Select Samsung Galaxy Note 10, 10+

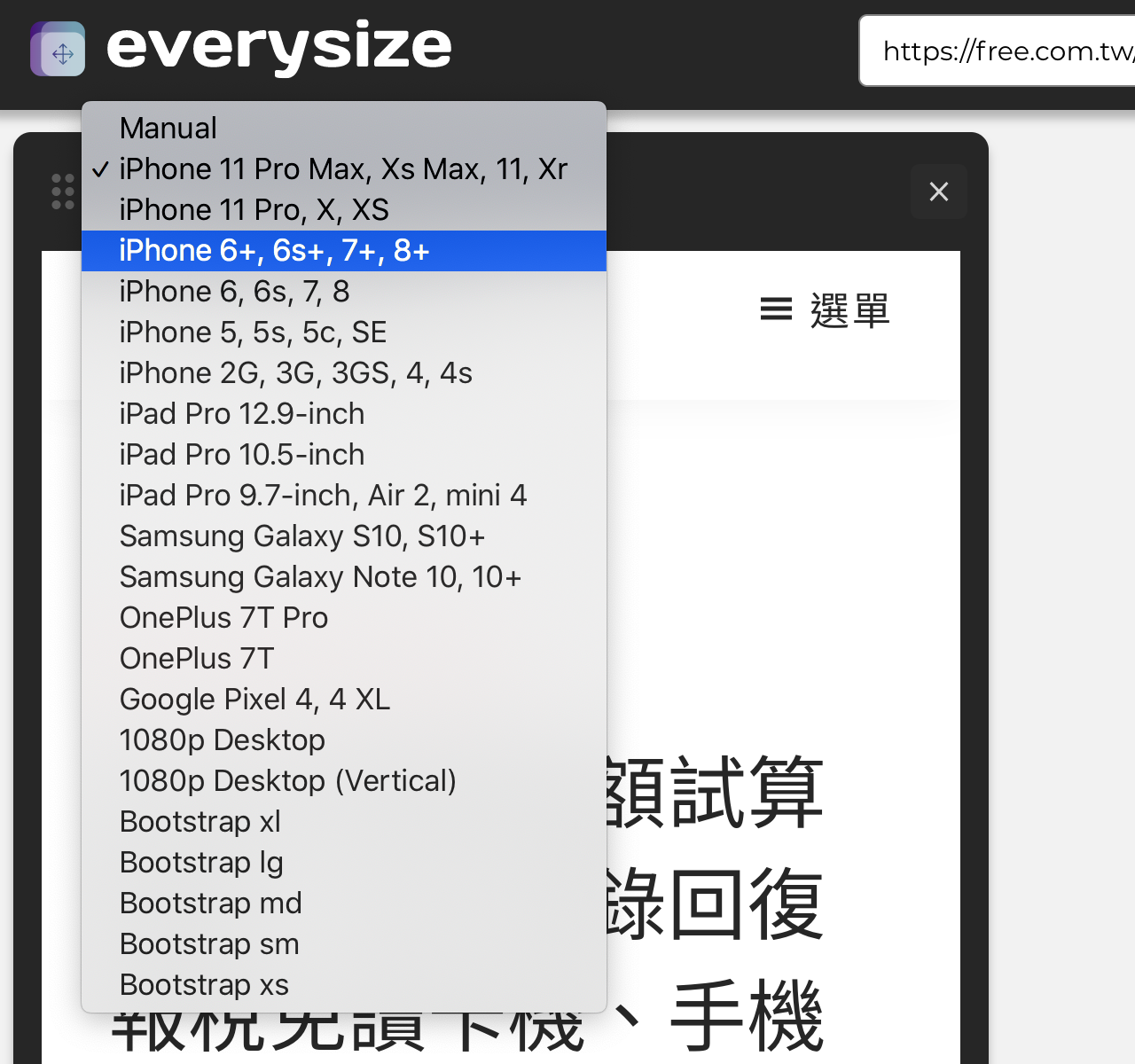tap(344, 577)
